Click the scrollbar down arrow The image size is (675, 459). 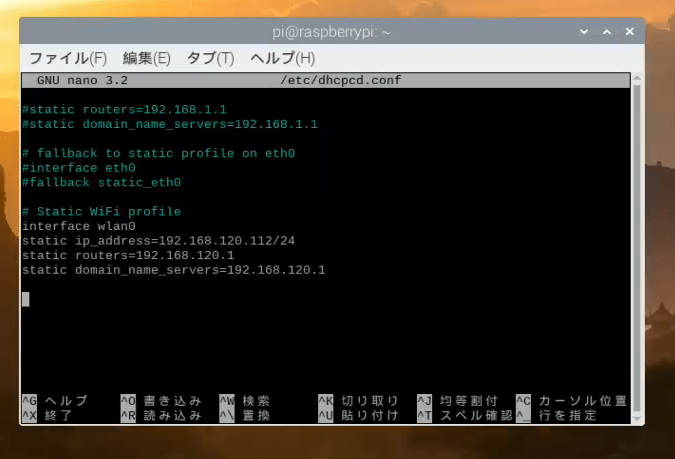click(637, 419)
